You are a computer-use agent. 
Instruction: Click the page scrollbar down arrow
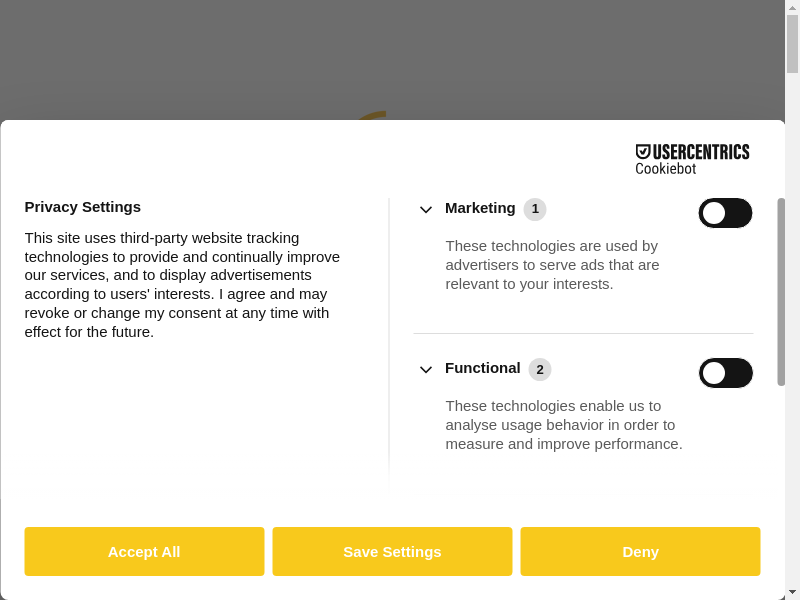[792, 592]
